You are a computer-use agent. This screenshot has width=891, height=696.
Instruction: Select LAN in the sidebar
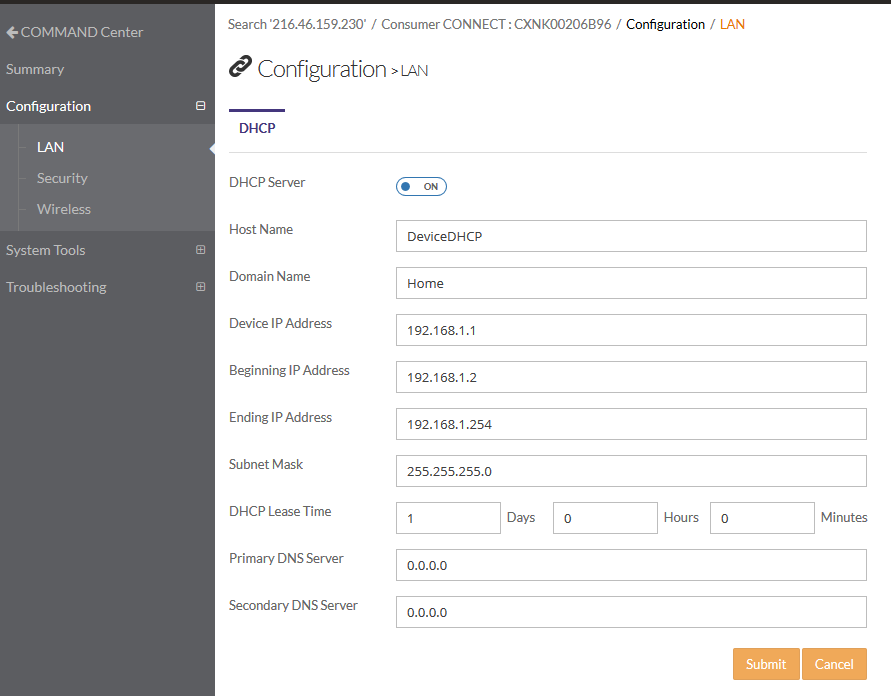(x=50, y=147)
